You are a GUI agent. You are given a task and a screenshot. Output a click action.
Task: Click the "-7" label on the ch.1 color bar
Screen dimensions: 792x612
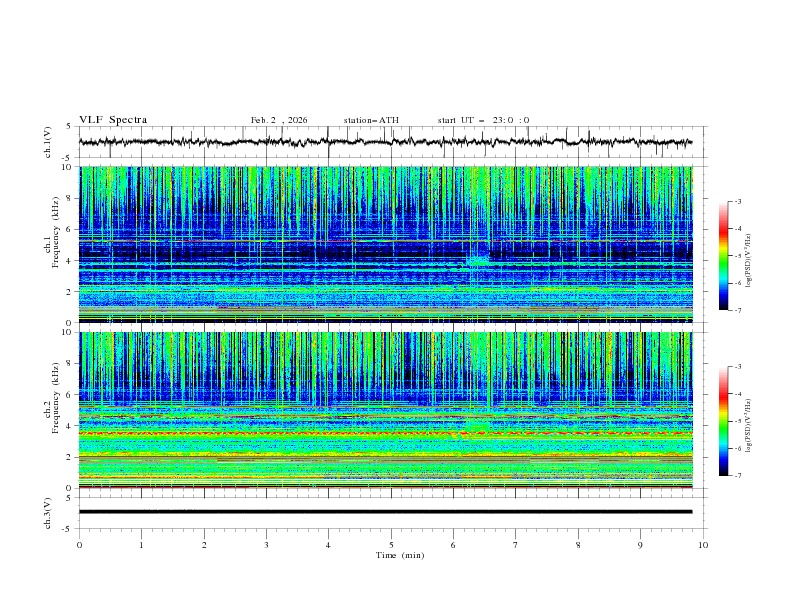point(738,310)
